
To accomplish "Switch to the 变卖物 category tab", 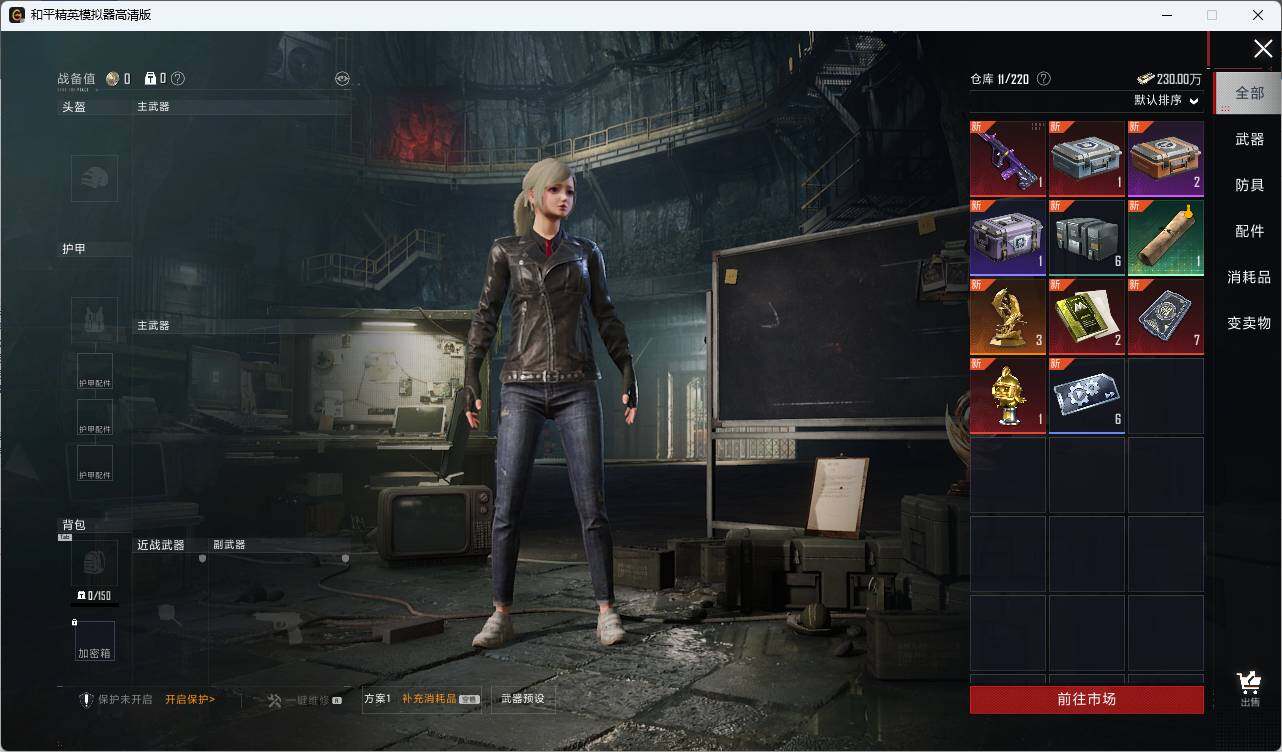I will pyautogui.click(x=1249, y=323).
